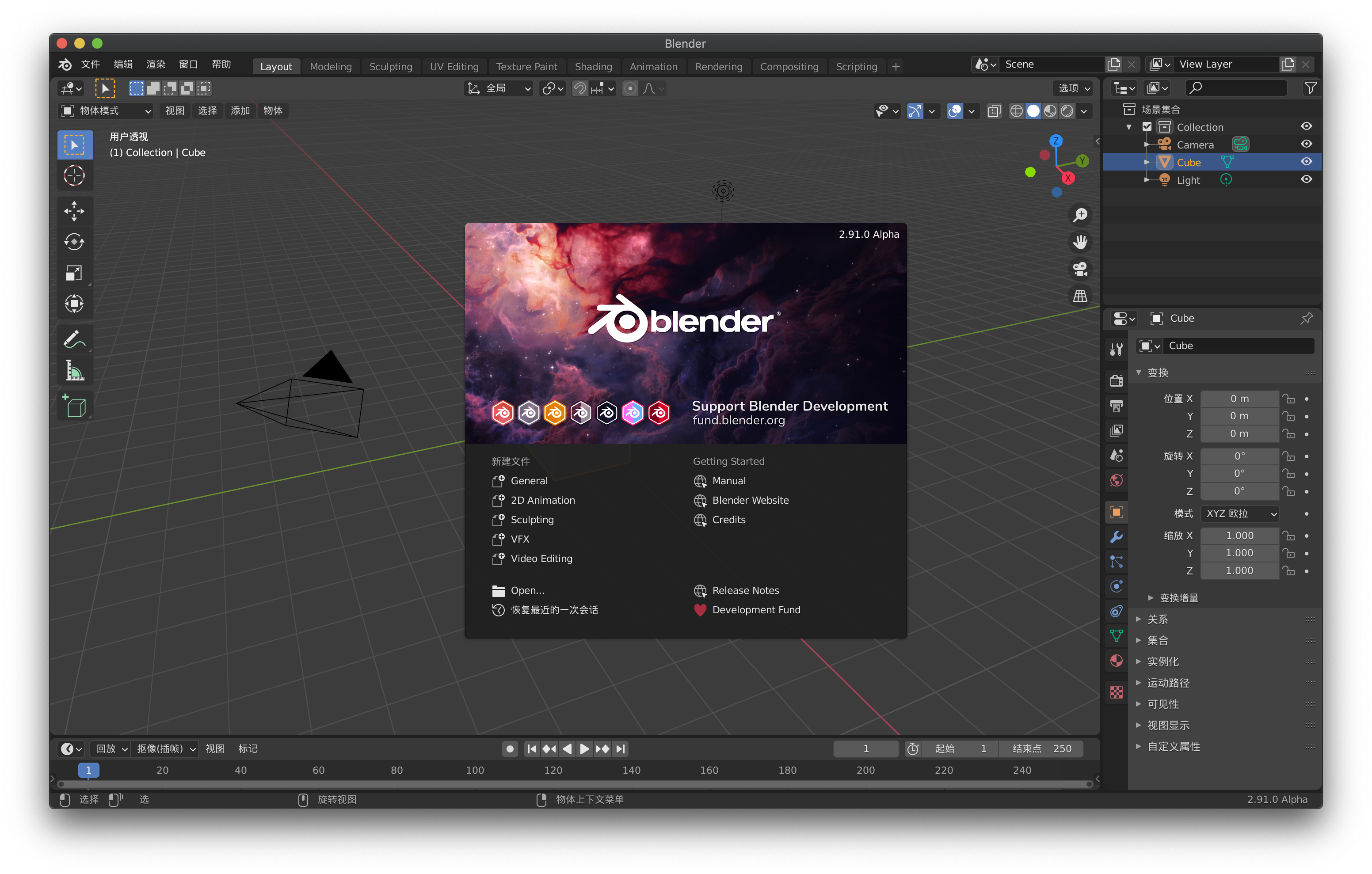Click the Scale Z value field
Screen dimensions: 1372x874
1239,571
